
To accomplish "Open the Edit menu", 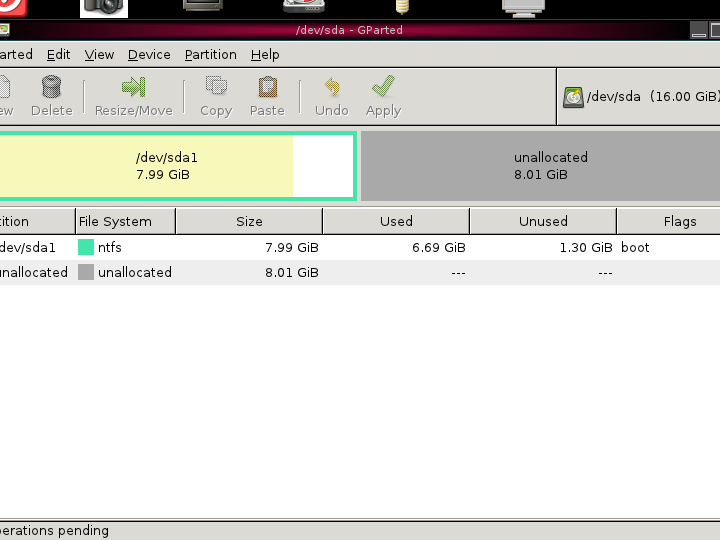I will (x=58, y=55).
